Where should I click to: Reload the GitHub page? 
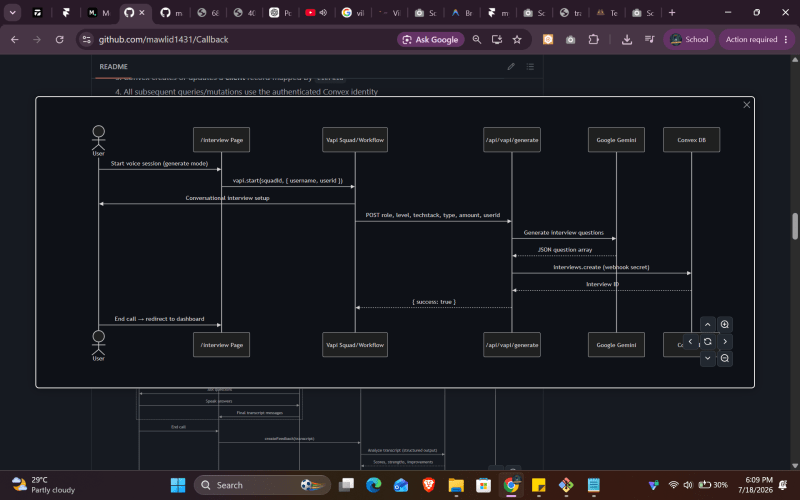[x=59, y=39]
